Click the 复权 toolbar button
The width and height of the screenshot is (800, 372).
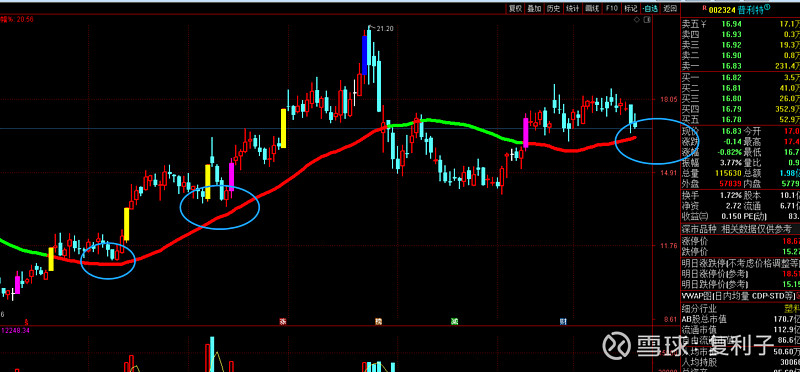point(515,8)
